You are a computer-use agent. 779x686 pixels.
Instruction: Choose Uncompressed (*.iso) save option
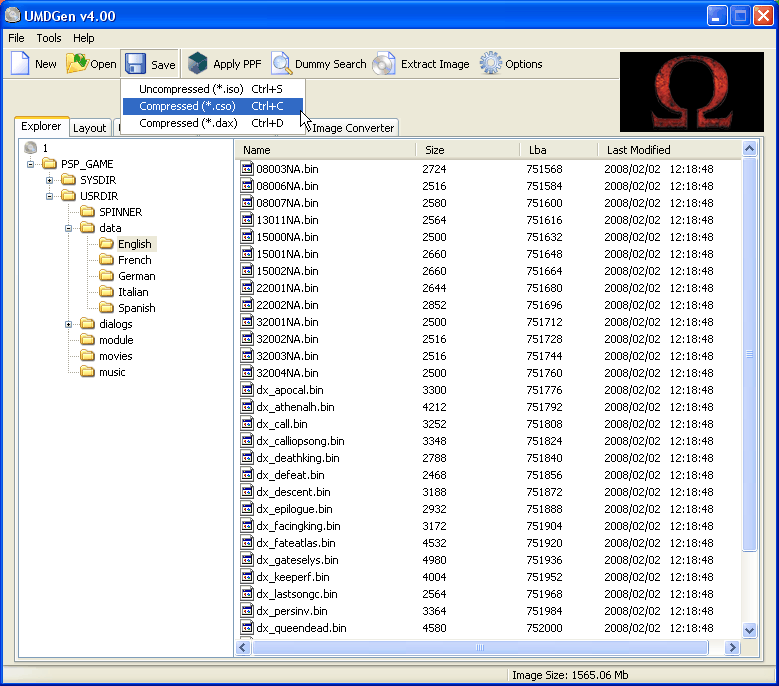pos(213,89)
